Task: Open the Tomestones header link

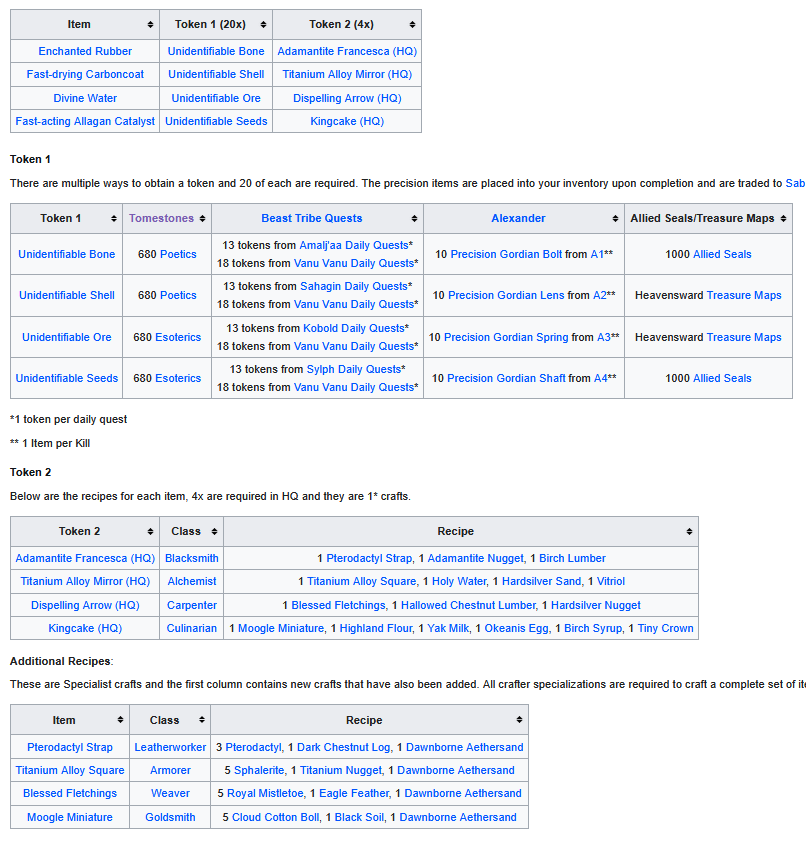Action: coord(161,218)
